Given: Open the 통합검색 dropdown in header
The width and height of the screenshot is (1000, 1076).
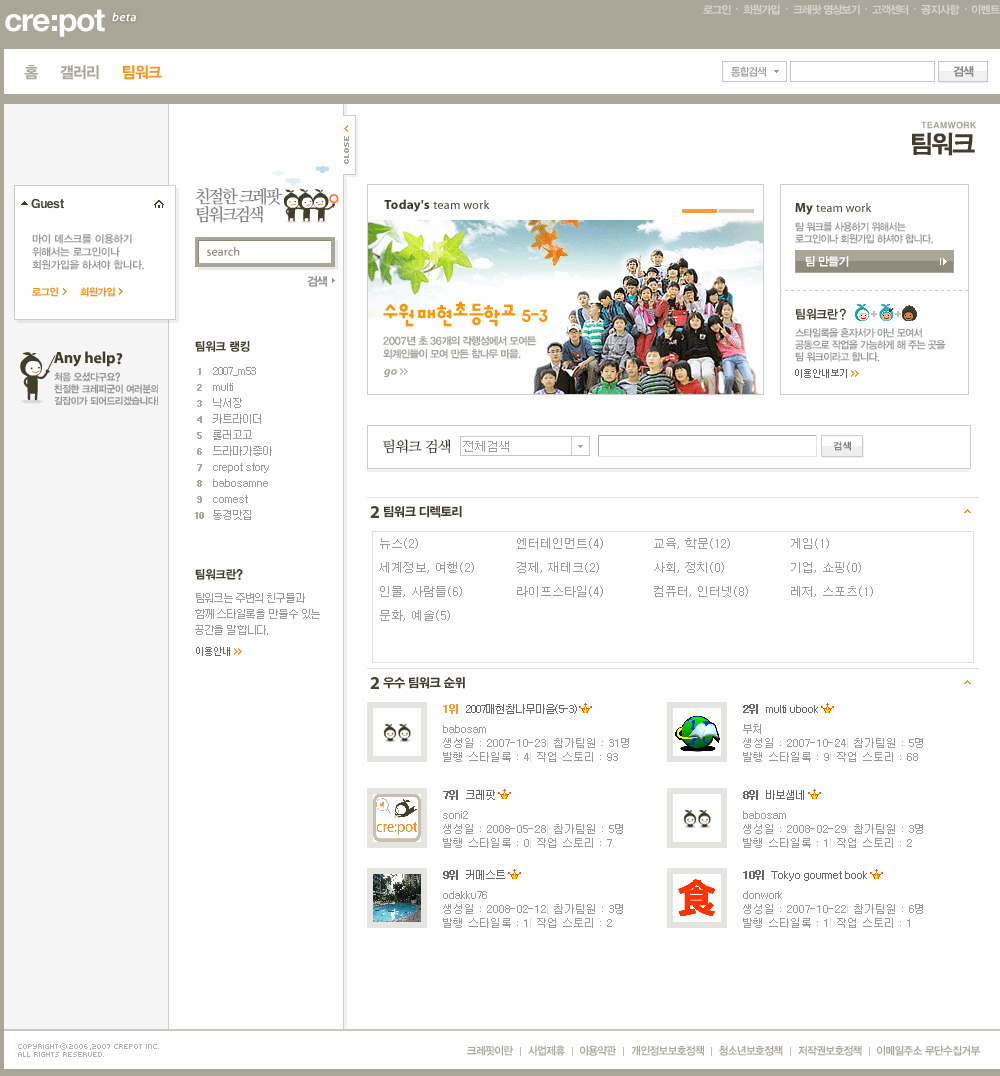Looking at the screenshot, I should (x=754, y=72).
